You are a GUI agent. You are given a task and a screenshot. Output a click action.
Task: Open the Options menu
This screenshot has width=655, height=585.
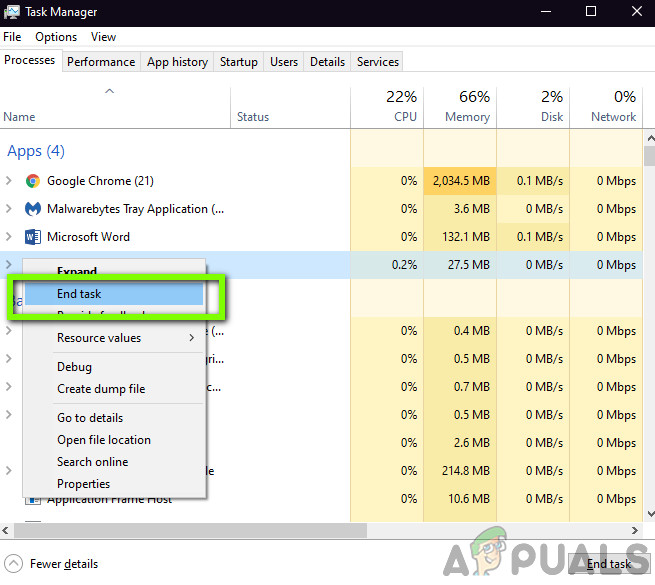pos(56,37)
